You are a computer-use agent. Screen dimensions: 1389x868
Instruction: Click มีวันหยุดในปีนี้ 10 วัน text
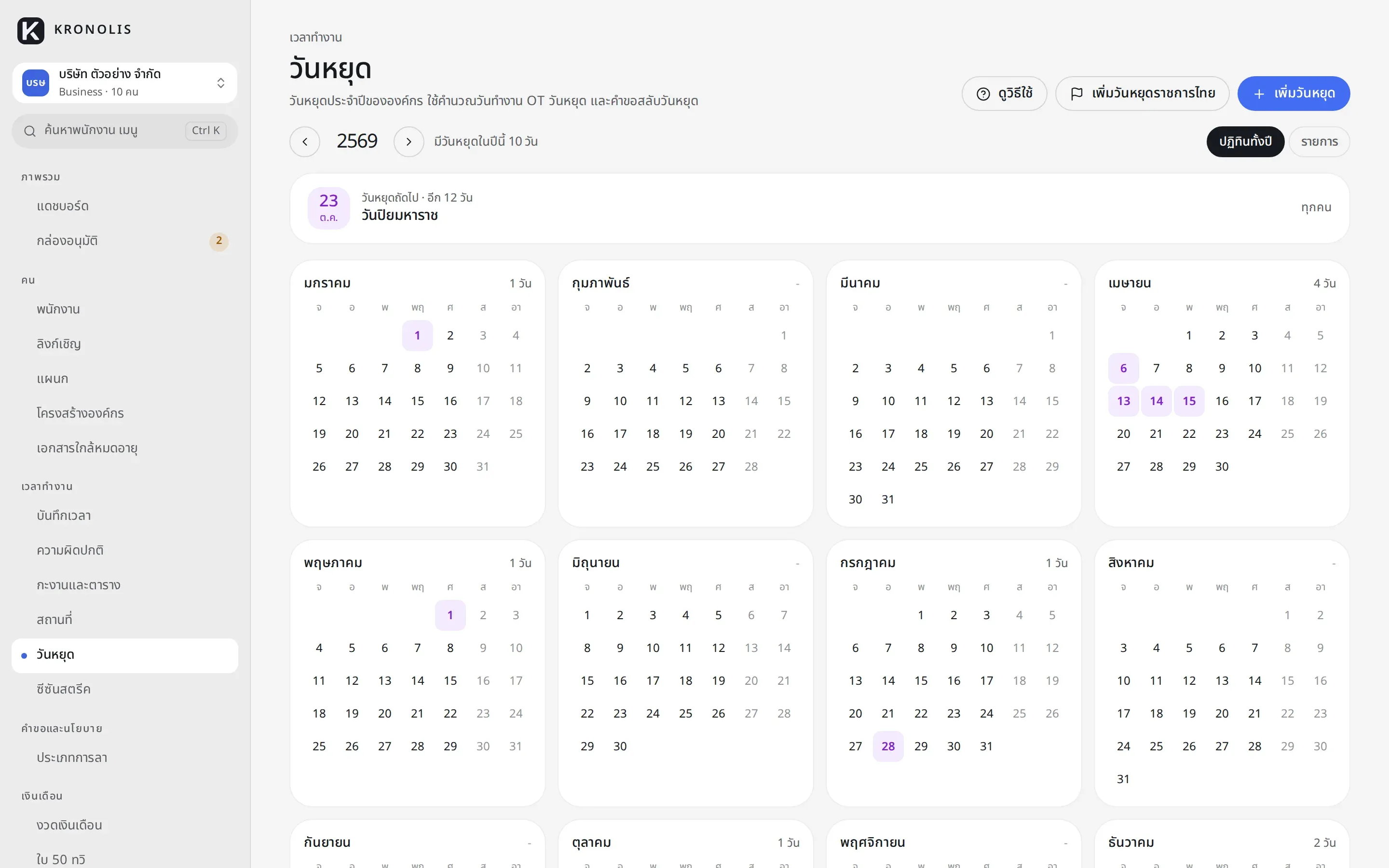[x=486, y=142]
